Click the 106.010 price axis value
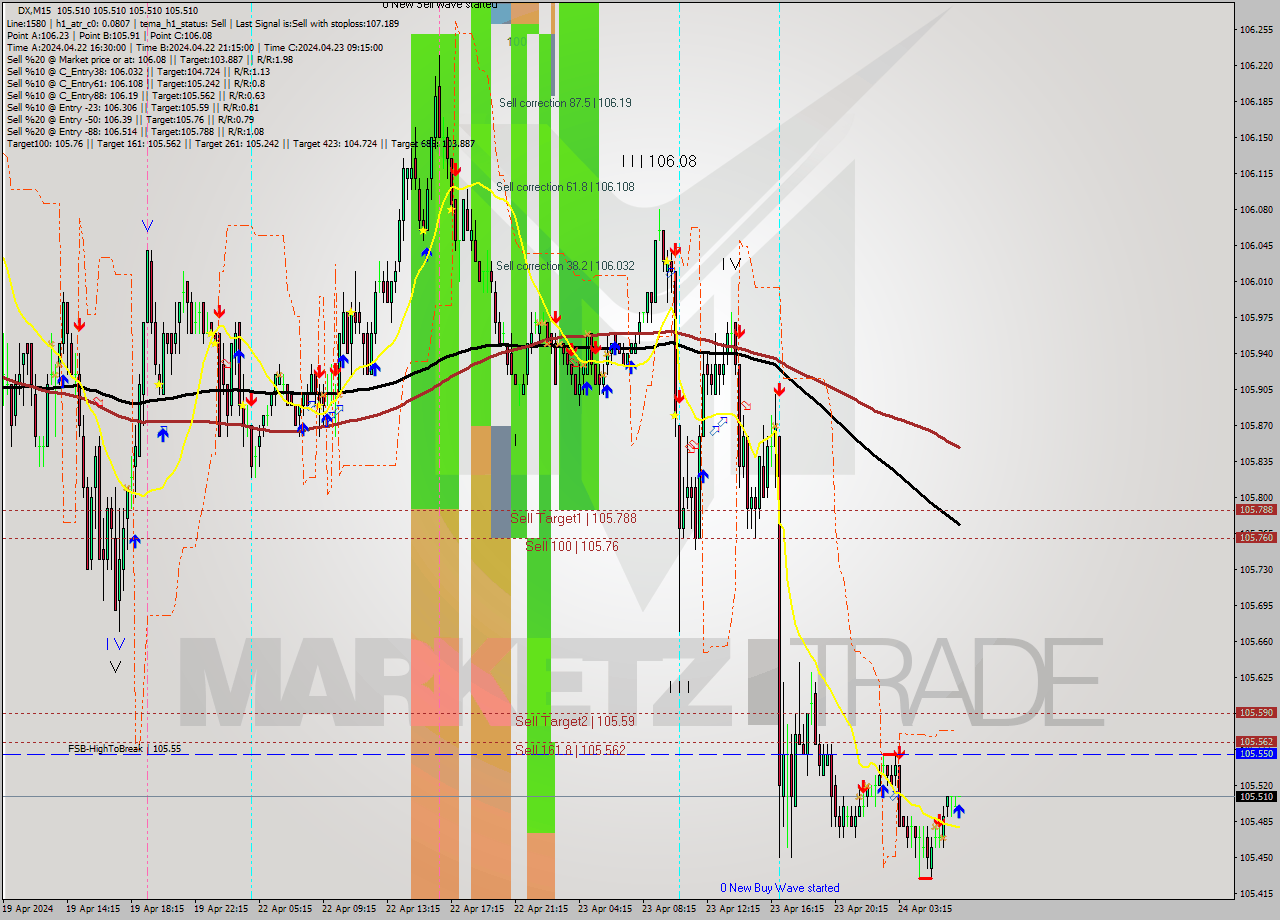Viewport: 1280px width, 920px height. tap(1256, 282)
